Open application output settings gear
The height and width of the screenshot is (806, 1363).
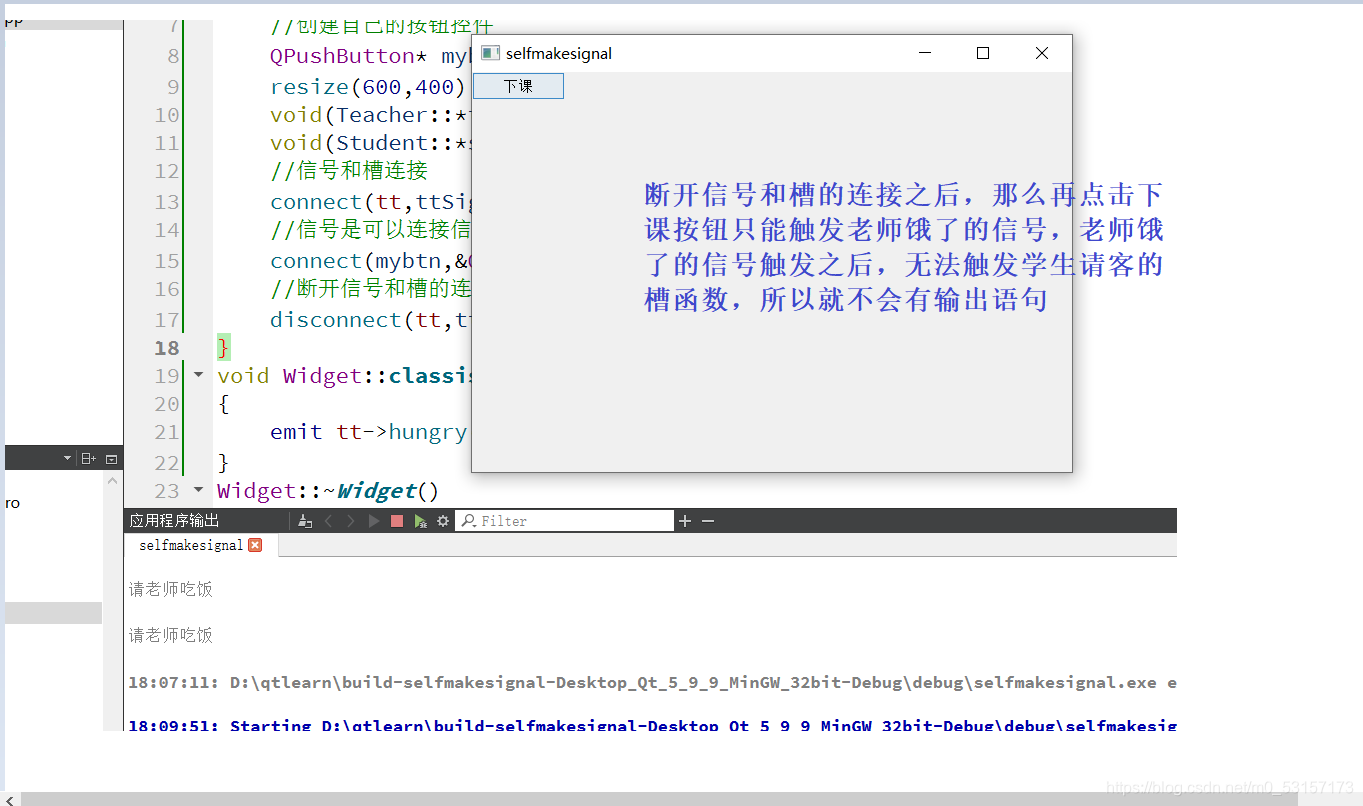[443, 521]
